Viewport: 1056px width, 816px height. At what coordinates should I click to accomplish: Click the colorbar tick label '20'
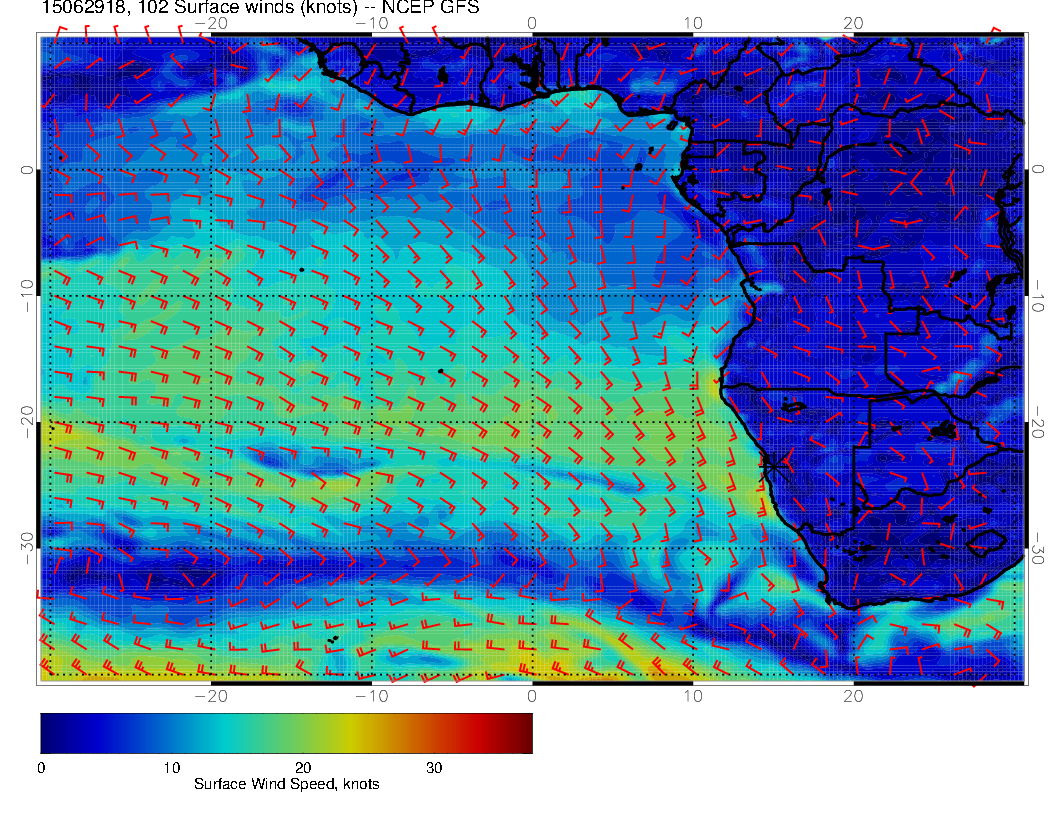303,768
